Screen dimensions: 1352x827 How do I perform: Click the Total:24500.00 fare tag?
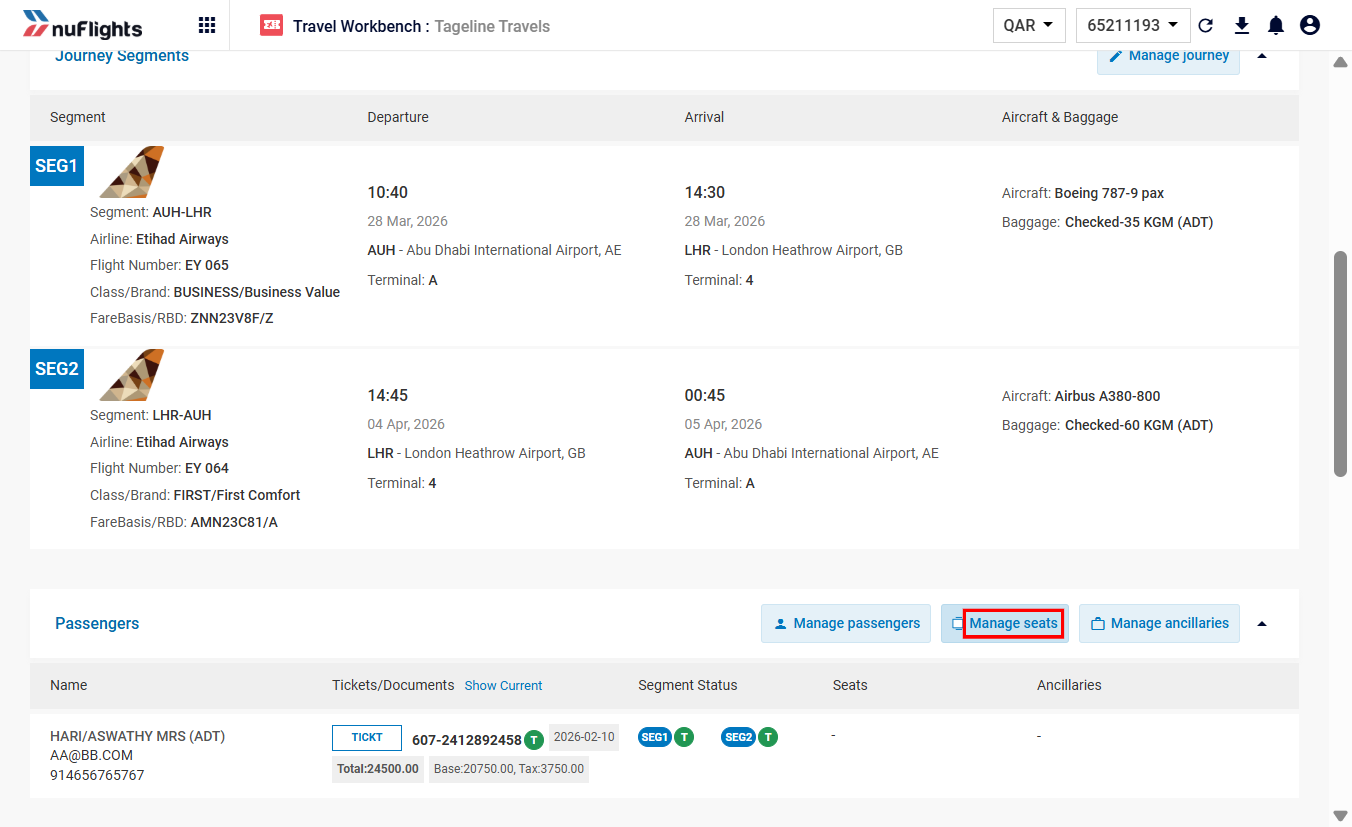pyautogui.click(x=378, y=769)
